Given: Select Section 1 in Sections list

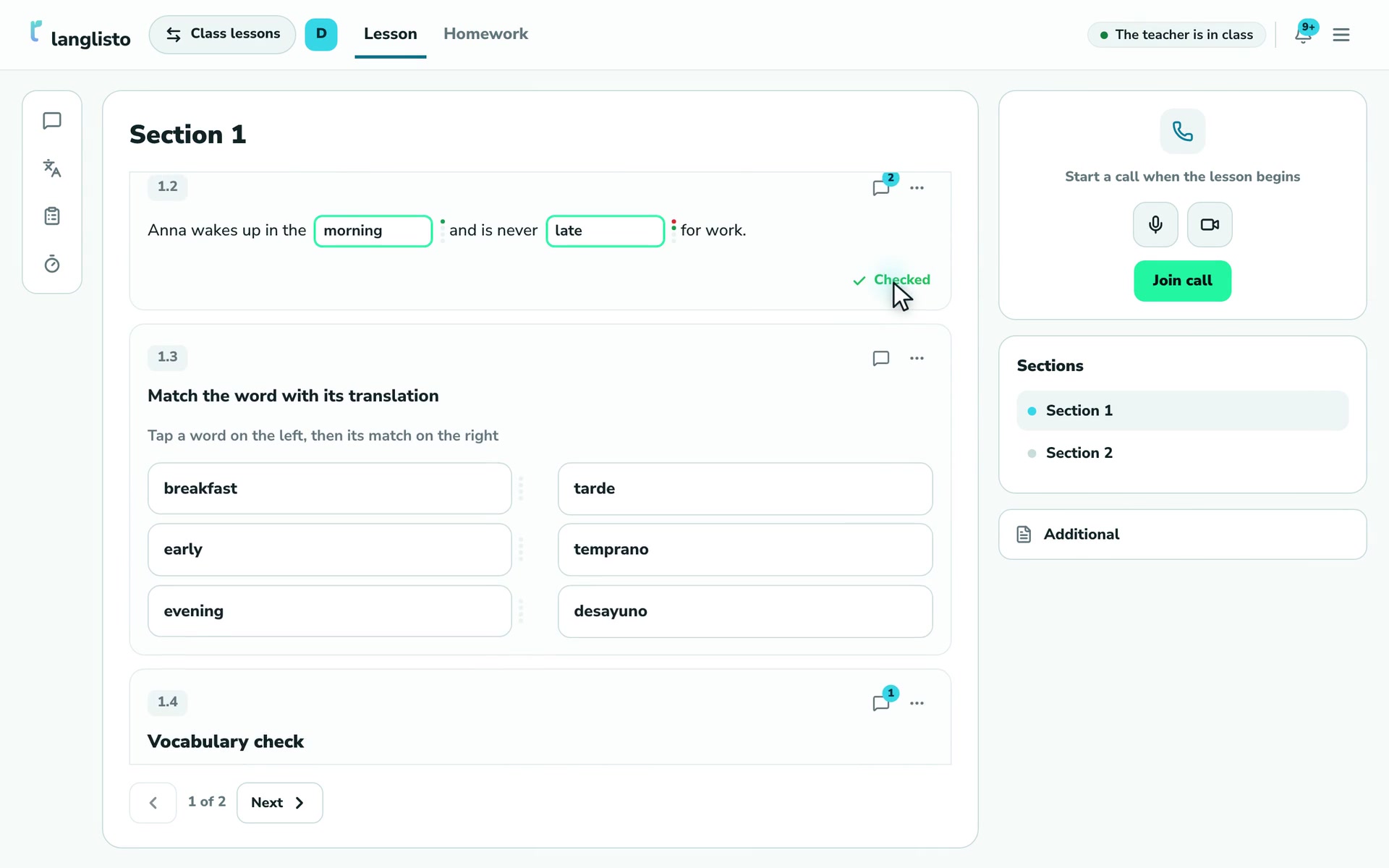Looking at the screenshot, I should point(1183,411).
